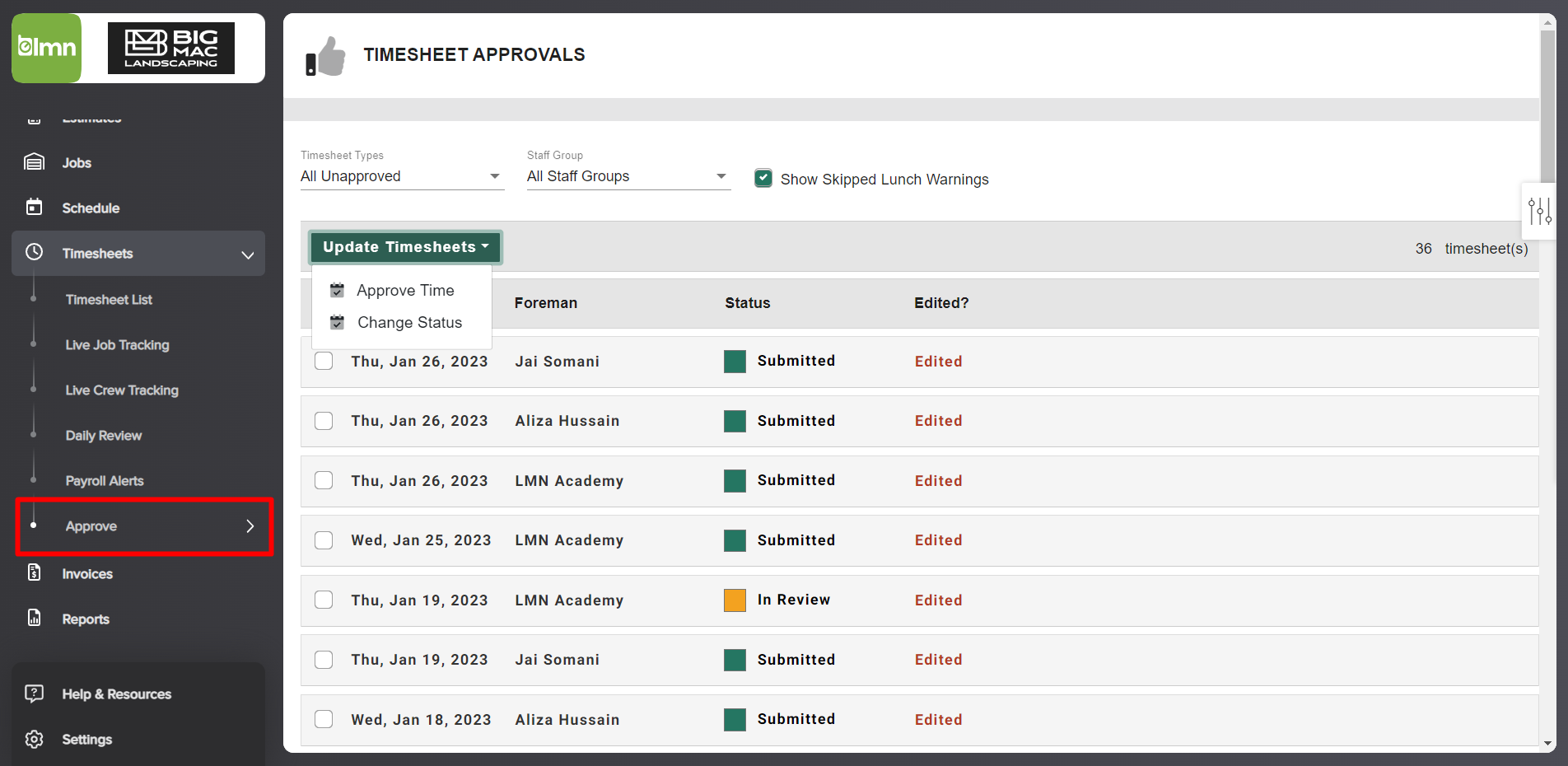Click the orange In Review status swatch
Screen dimensions: 1568x766
click(735, 600)
